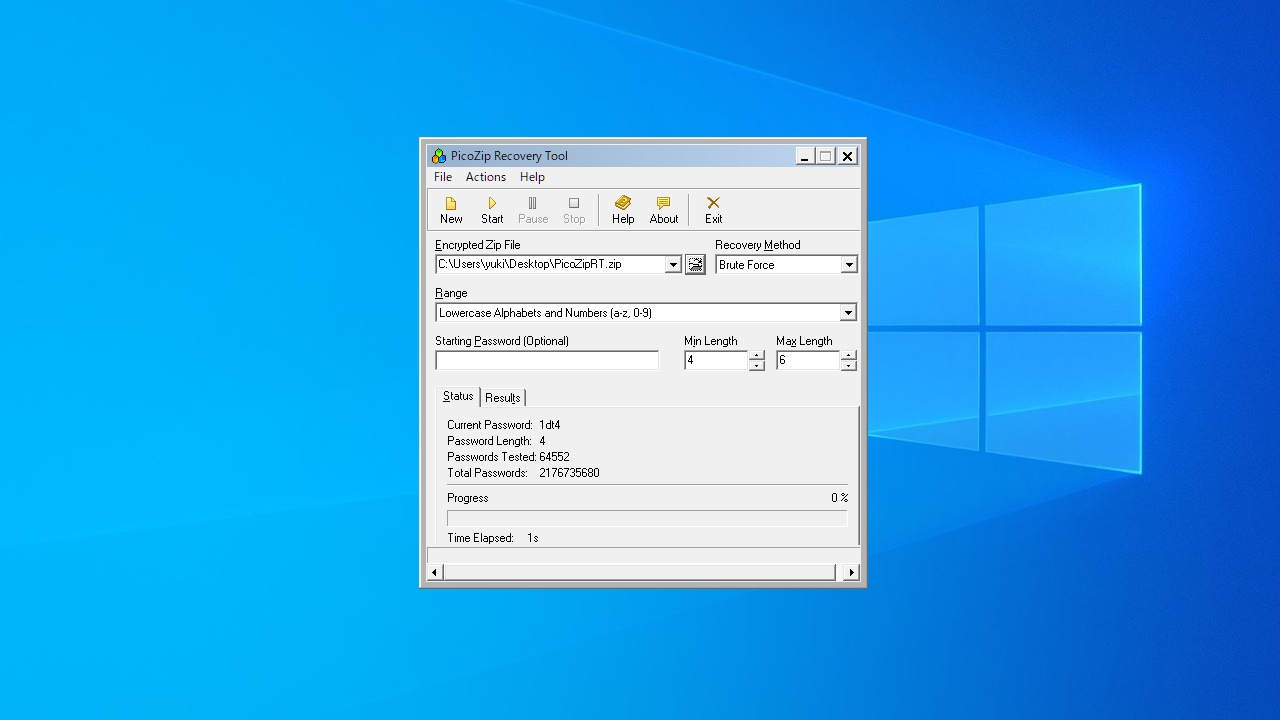This screenshot has height=720, width=1280.
Task: Click PicoZip app icon in title bar
Action: coord(438,156)
